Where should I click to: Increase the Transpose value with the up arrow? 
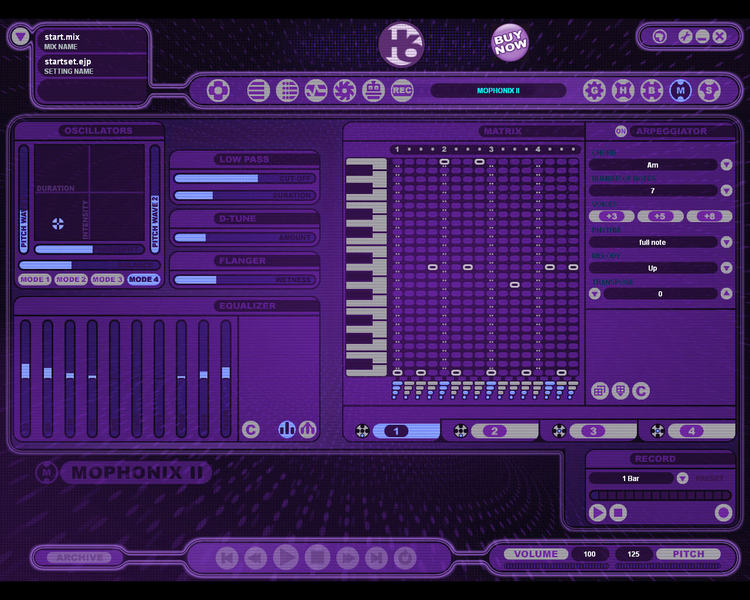[726, 294]
